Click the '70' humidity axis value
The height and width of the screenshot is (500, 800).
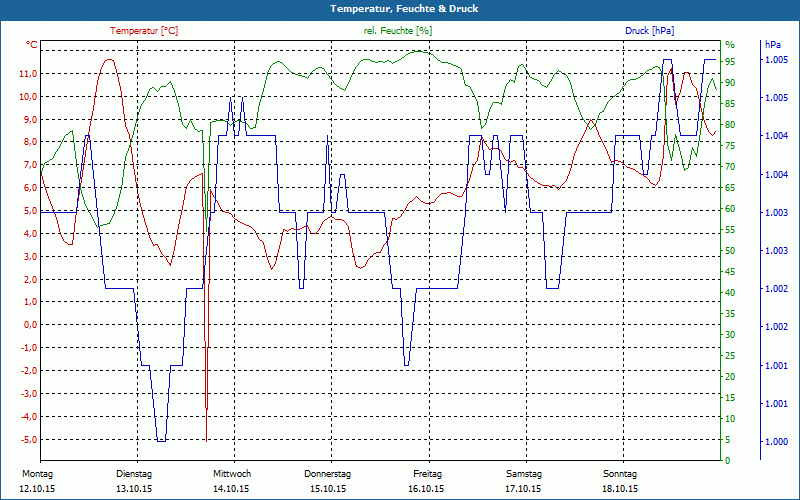(730, 167)
